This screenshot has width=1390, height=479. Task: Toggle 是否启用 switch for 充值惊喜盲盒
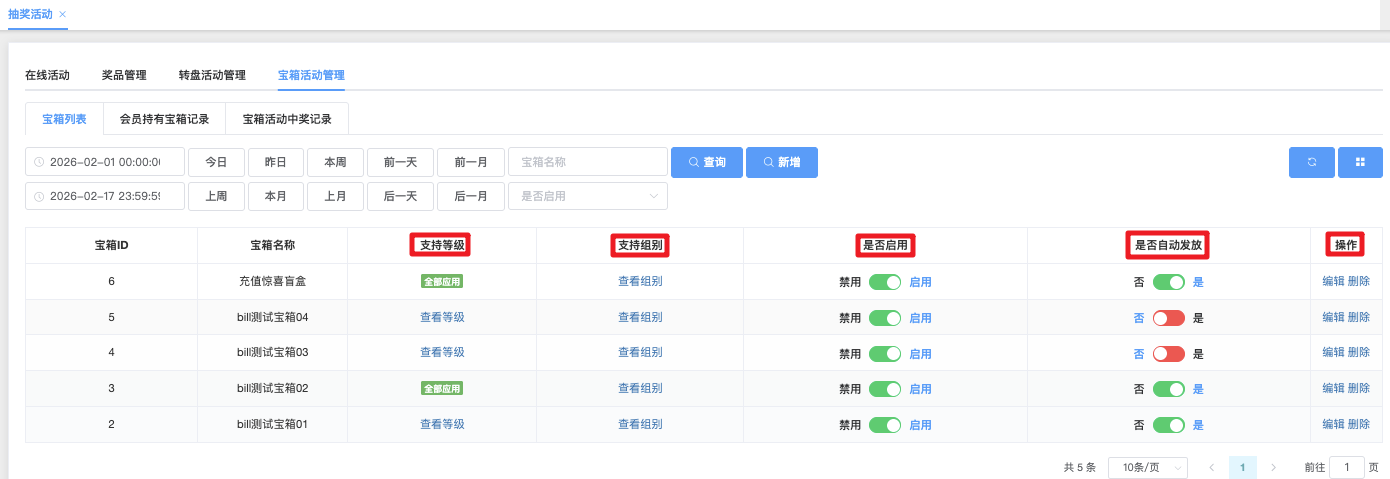pos(885,282)
